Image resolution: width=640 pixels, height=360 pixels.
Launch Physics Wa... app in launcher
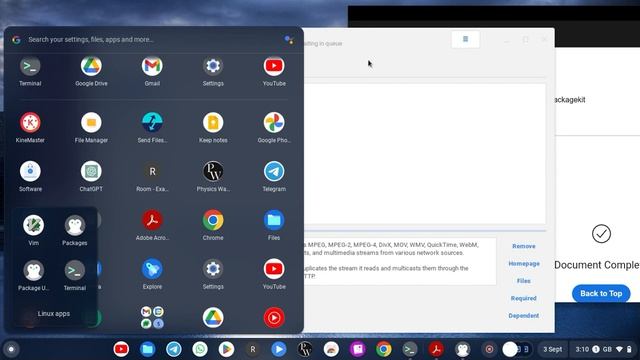coord(213,171)
